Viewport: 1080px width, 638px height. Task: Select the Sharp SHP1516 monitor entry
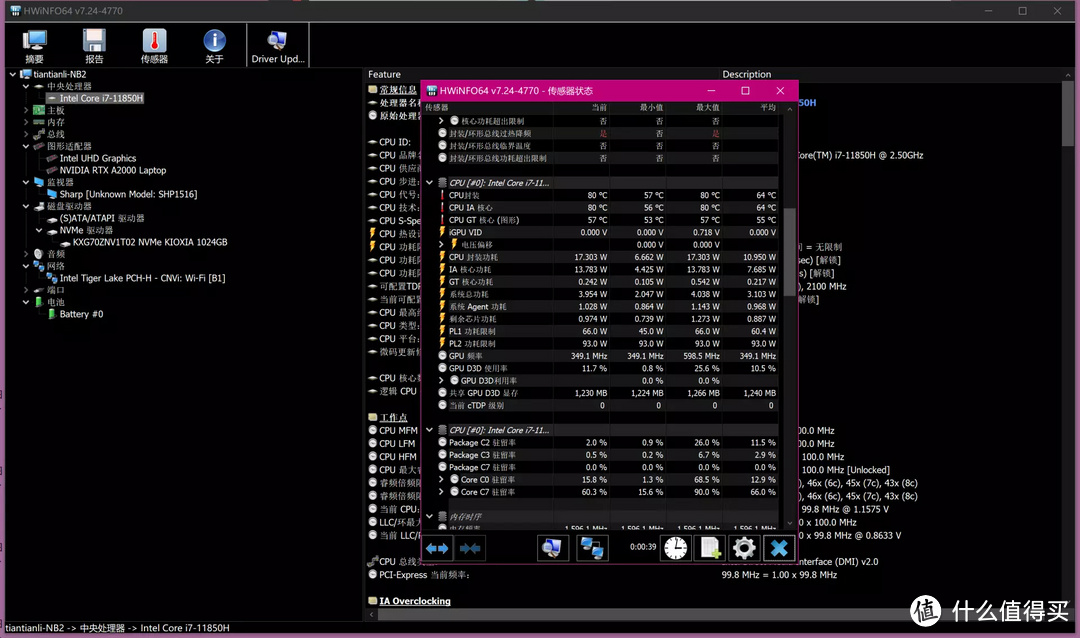128,194
